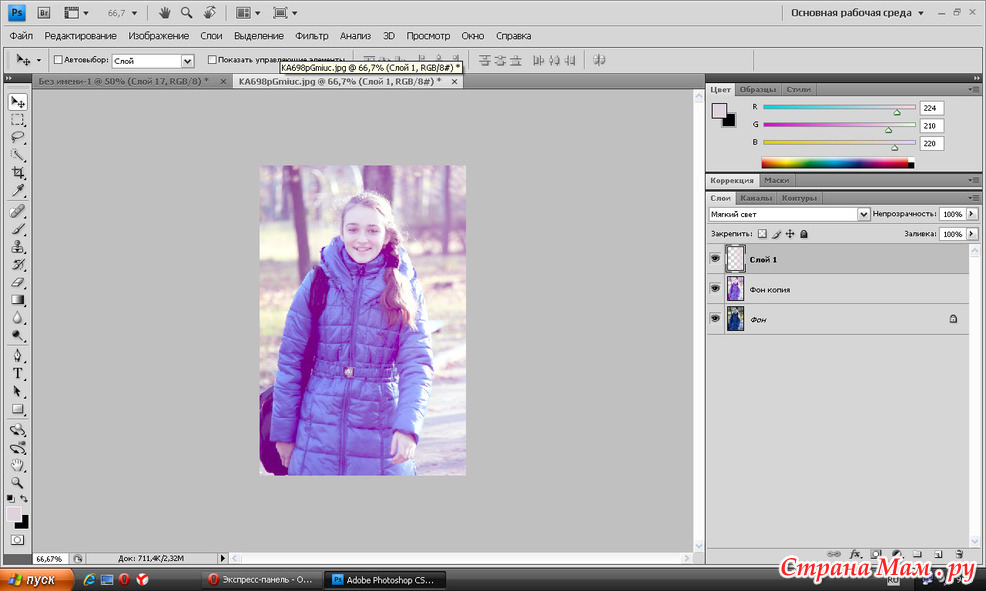986x591 pixels.
Task: Open the Фильтр menu
Action: [x=312, y=36]
